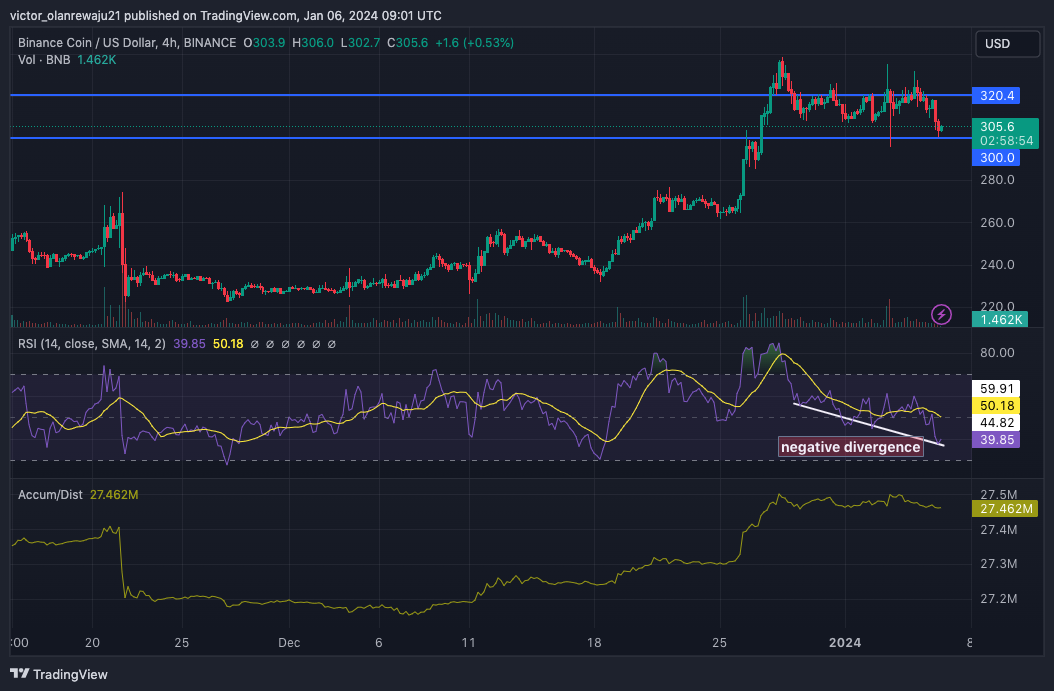Click the +1.6 (+0.53%) change value
The width and height of the screenshot is (1054, 691).
[475, 43]
